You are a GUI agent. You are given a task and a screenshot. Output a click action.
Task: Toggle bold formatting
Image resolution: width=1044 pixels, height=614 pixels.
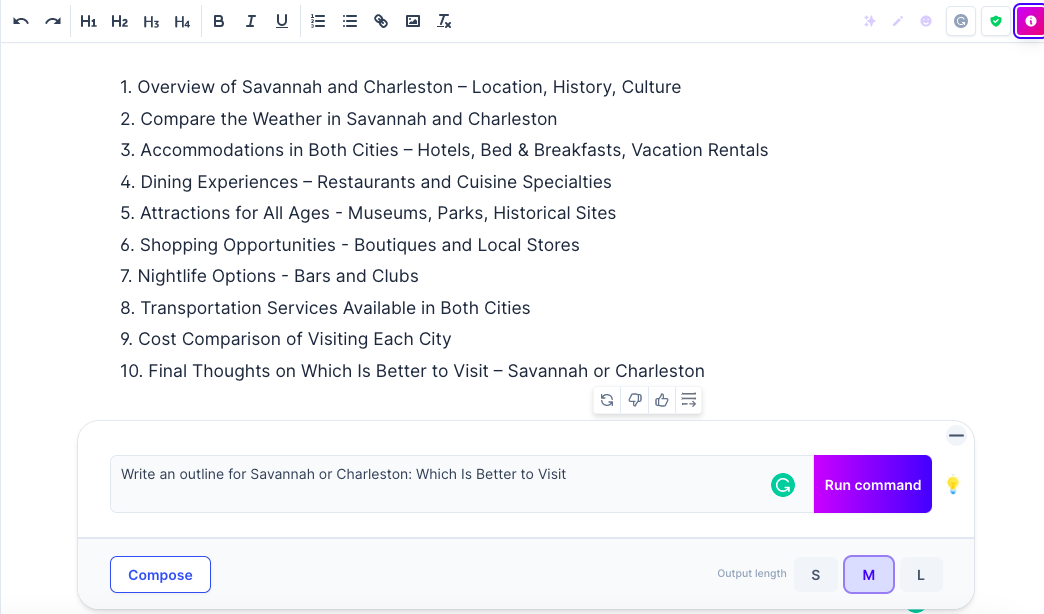pos(218,21)
